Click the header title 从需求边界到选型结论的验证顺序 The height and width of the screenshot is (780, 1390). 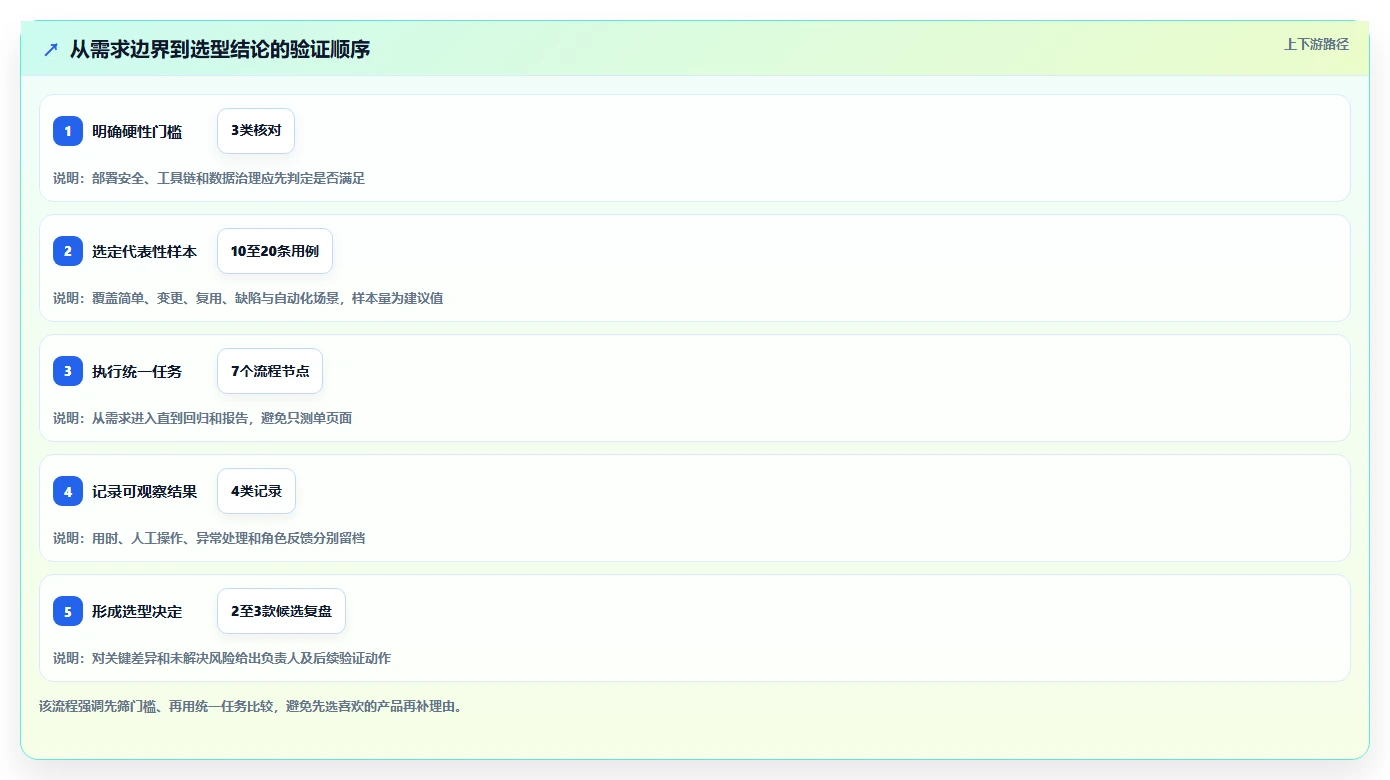click(x=220, y=49)
